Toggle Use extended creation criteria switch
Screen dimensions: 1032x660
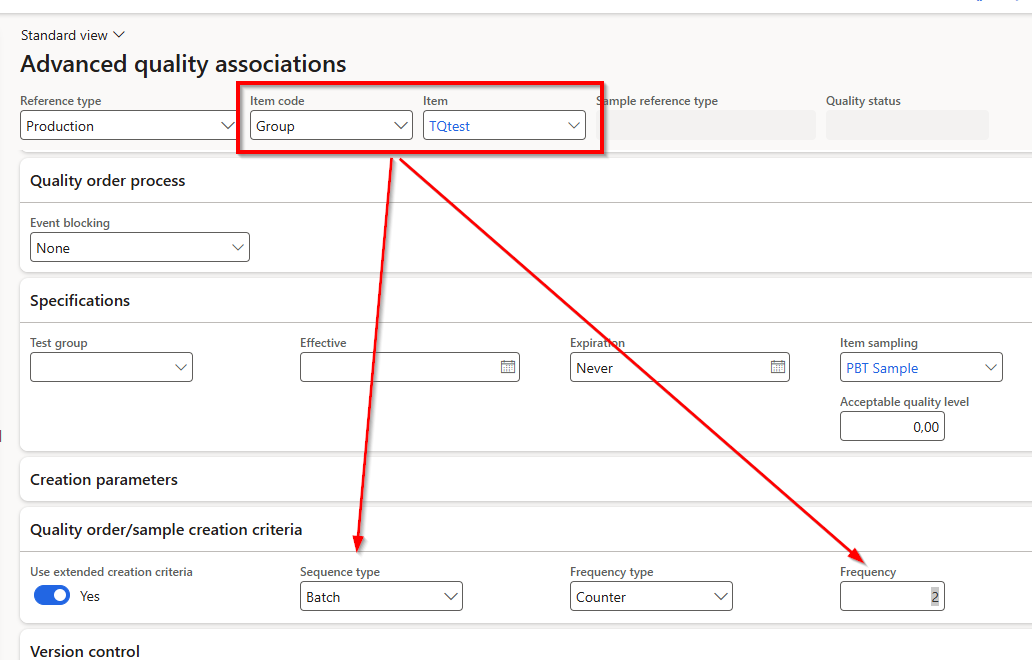(52, 596)
